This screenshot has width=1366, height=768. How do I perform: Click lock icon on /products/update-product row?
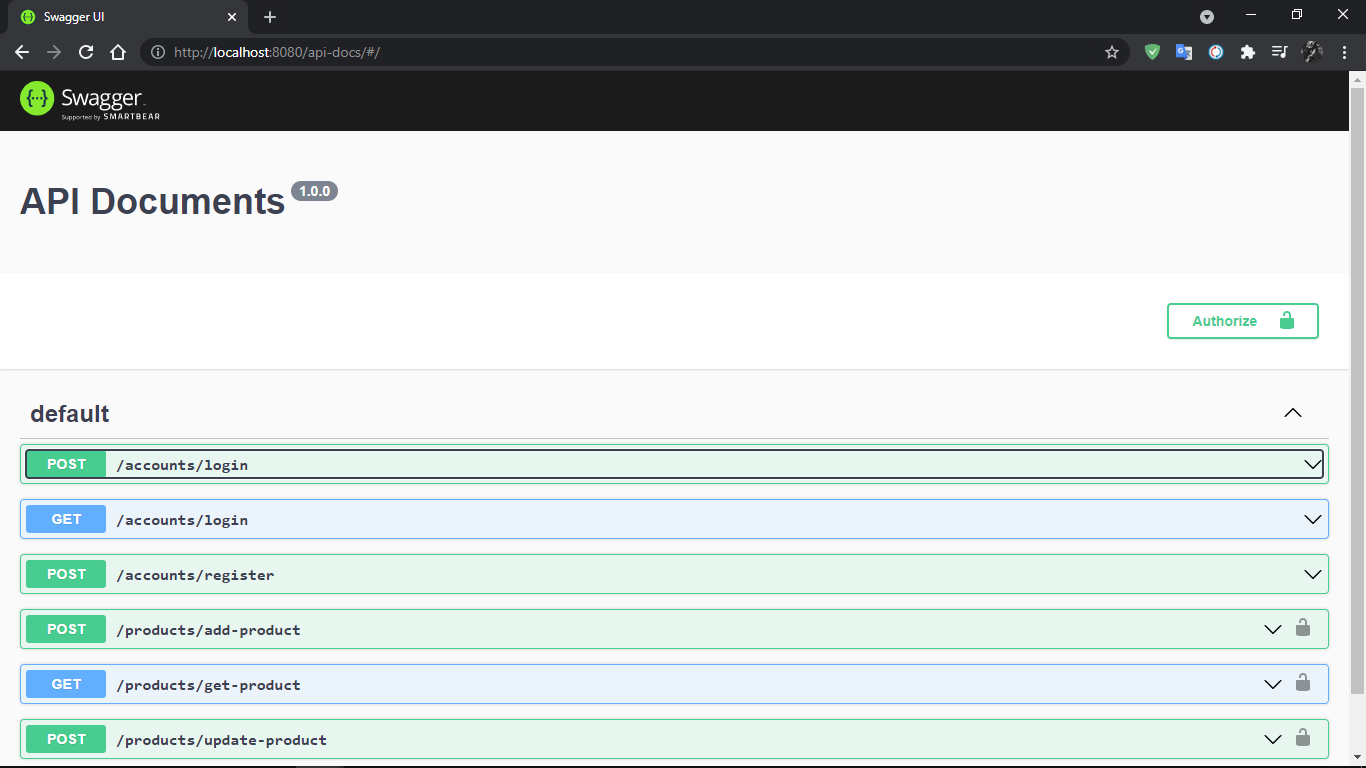[x=1302, y=738]
